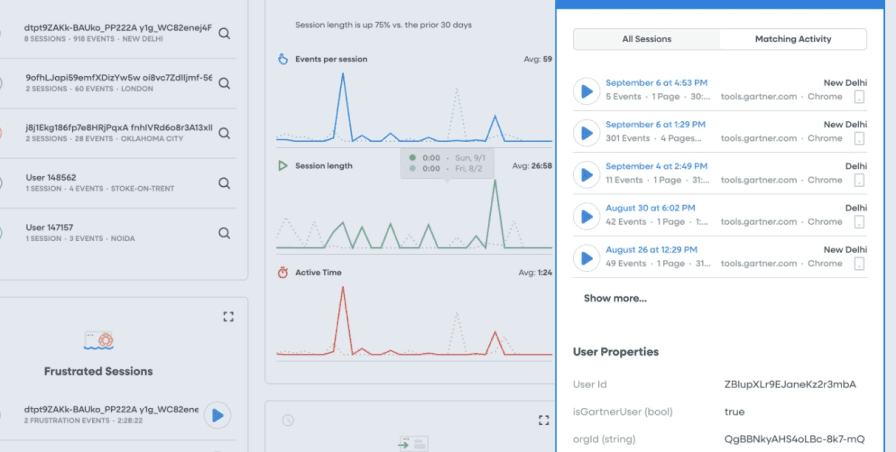This screenshot has width=896, height=452.
Task: Click search icon for dtpt9ZAKk user in New Delhi
Action: pos(224,34)
